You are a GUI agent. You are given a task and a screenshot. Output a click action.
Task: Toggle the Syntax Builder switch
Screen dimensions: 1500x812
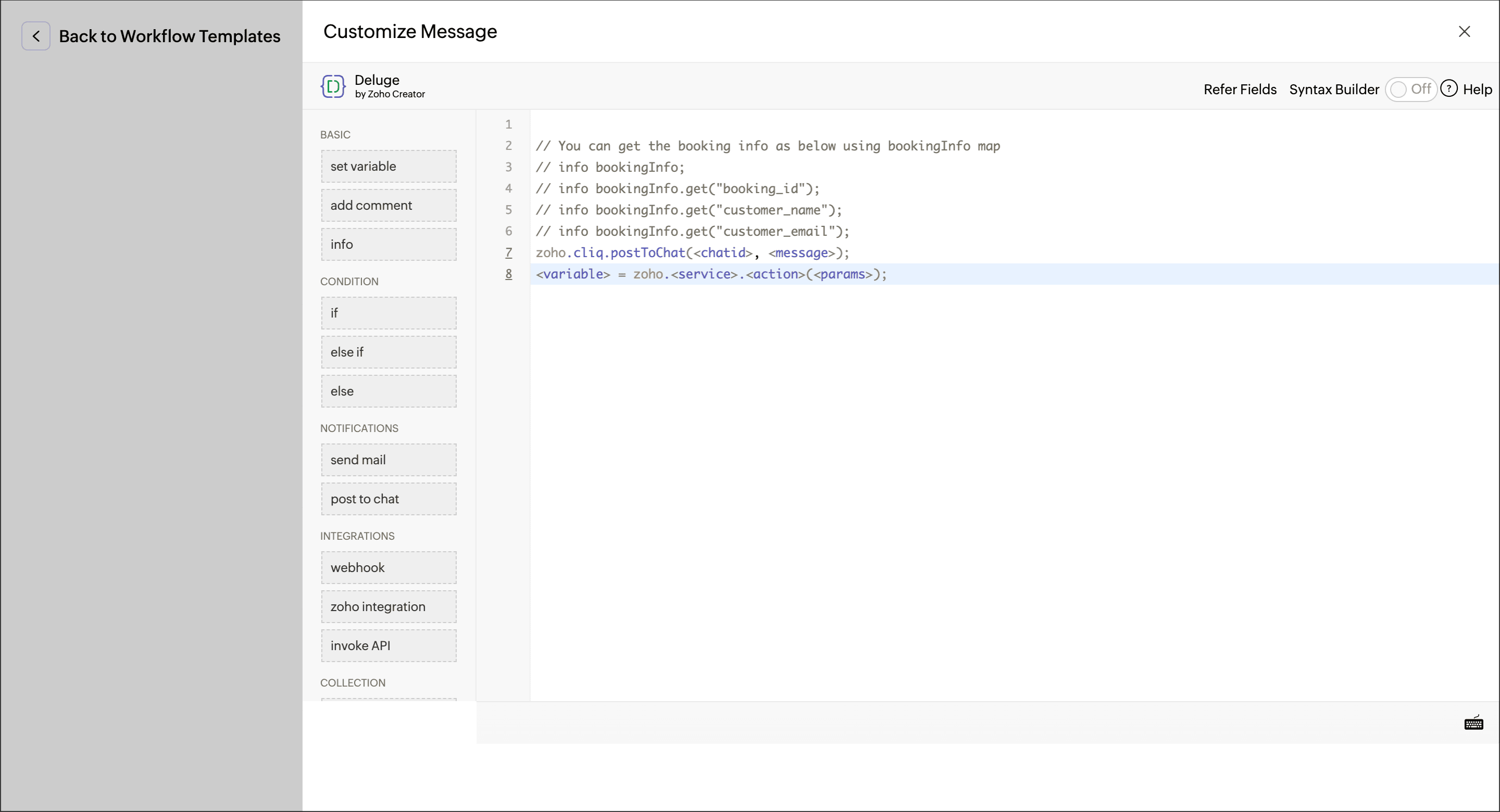pyautogui.click(x=1410, y=89)
